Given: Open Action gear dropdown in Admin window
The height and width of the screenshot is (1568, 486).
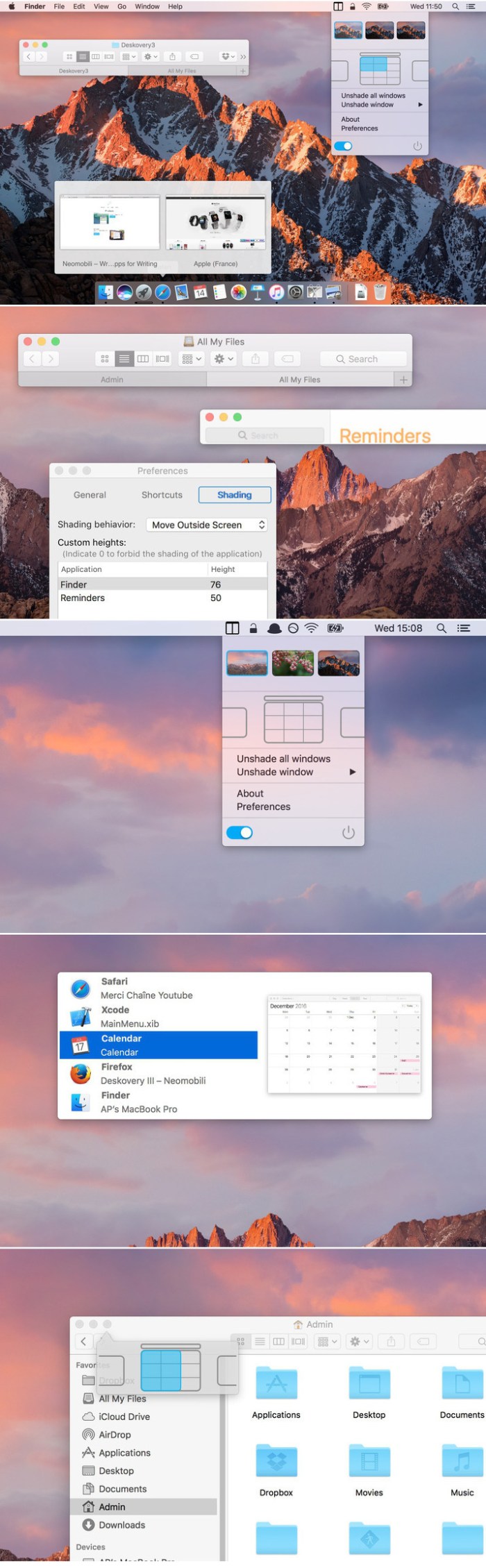Looking at the screenshot, I should pos(360,1342).
